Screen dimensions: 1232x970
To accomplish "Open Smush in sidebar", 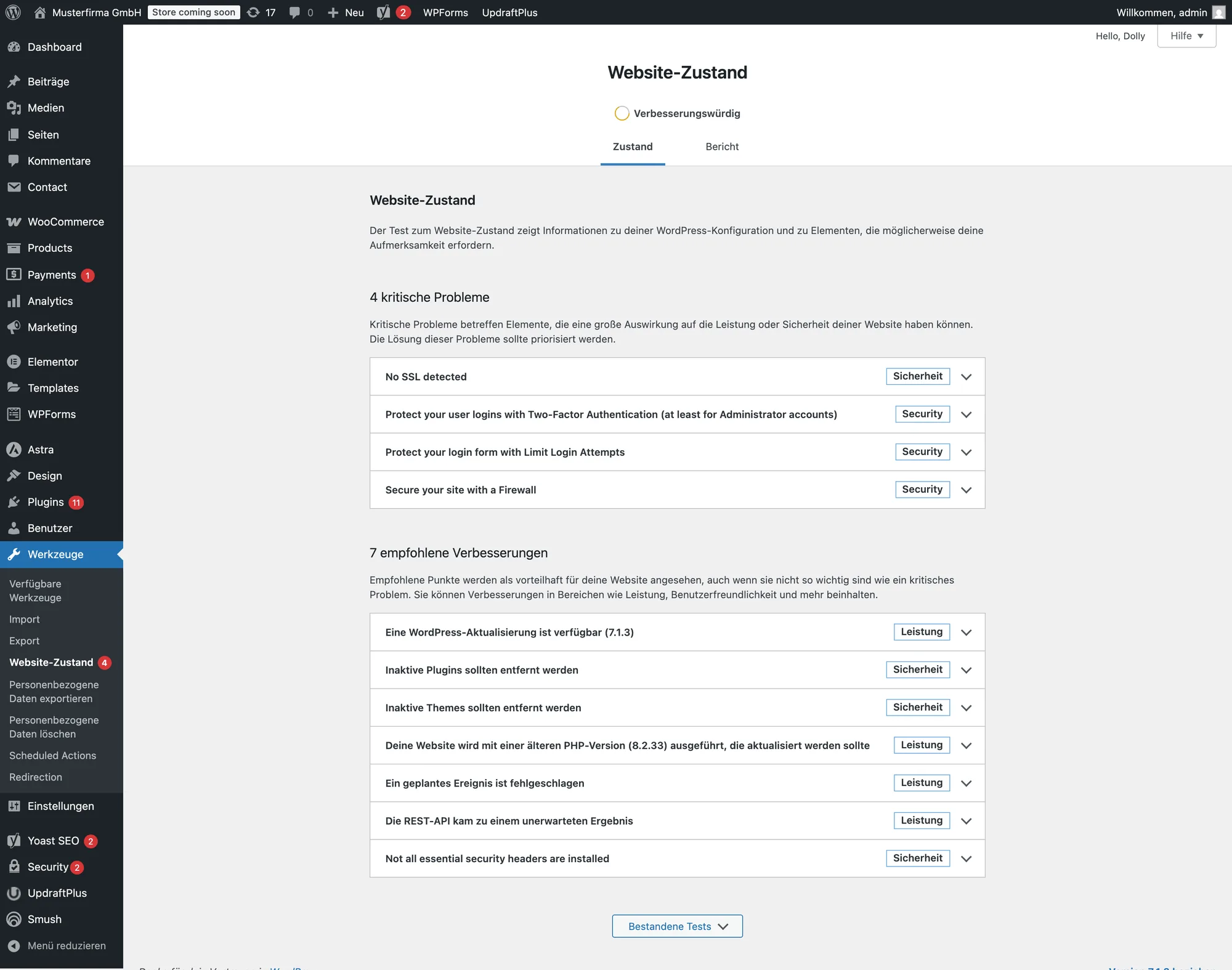I will coord(62,919).
